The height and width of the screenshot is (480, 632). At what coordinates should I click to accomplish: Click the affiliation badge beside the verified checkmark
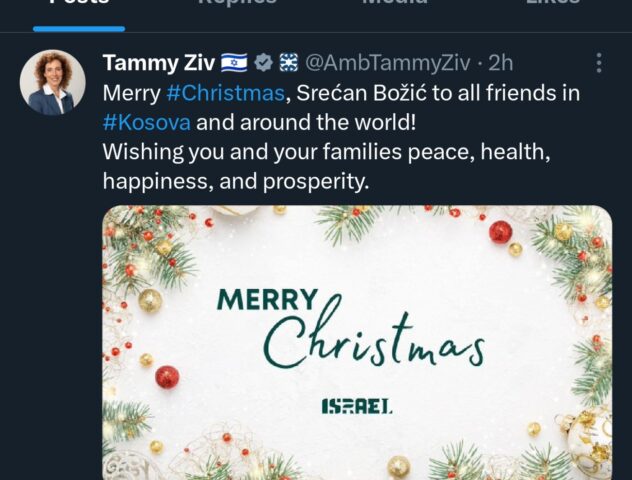point(288,63)
